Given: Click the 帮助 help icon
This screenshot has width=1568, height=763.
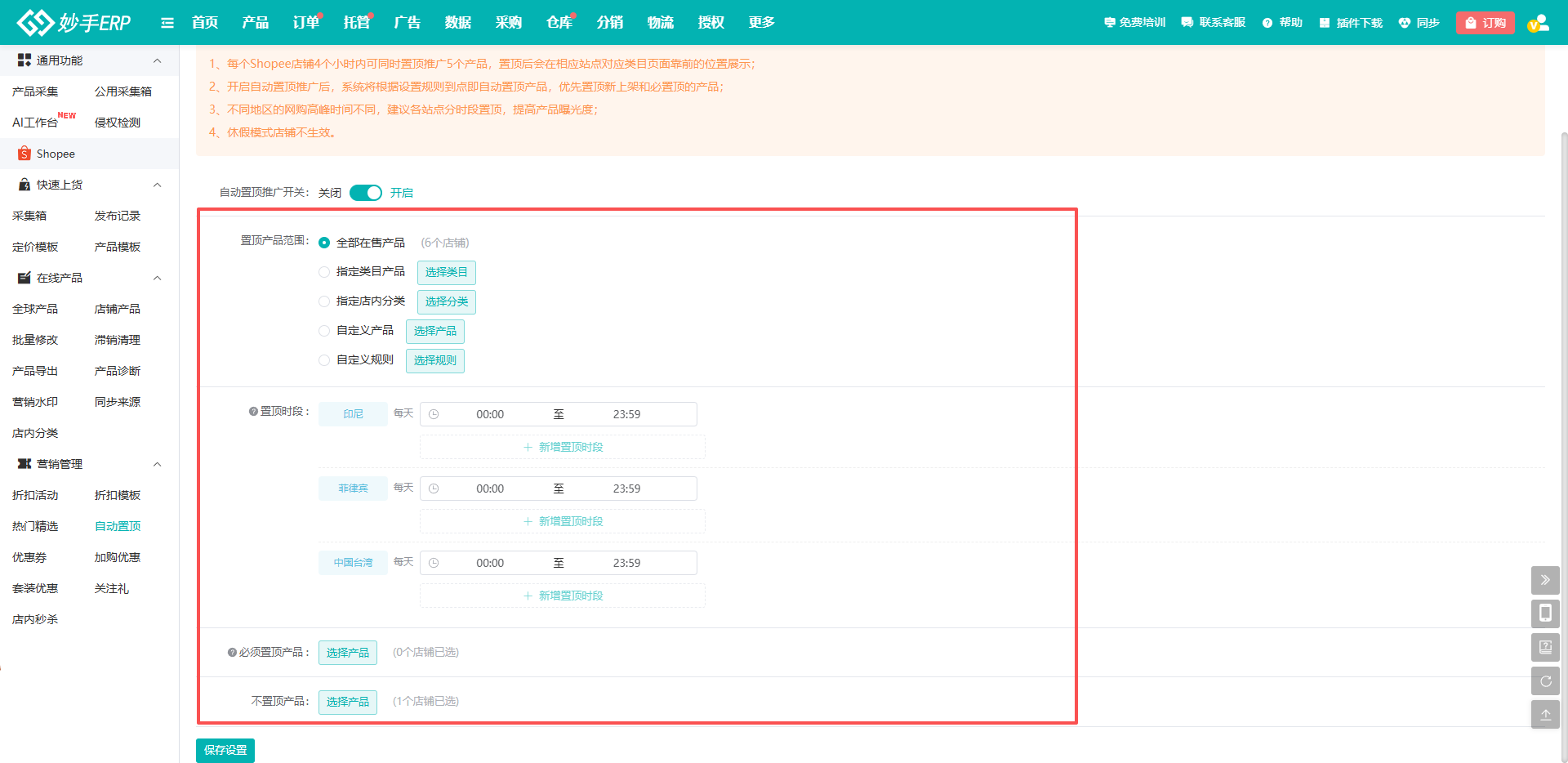Looking at the screenshot, I should click(x=1267, y=23).
